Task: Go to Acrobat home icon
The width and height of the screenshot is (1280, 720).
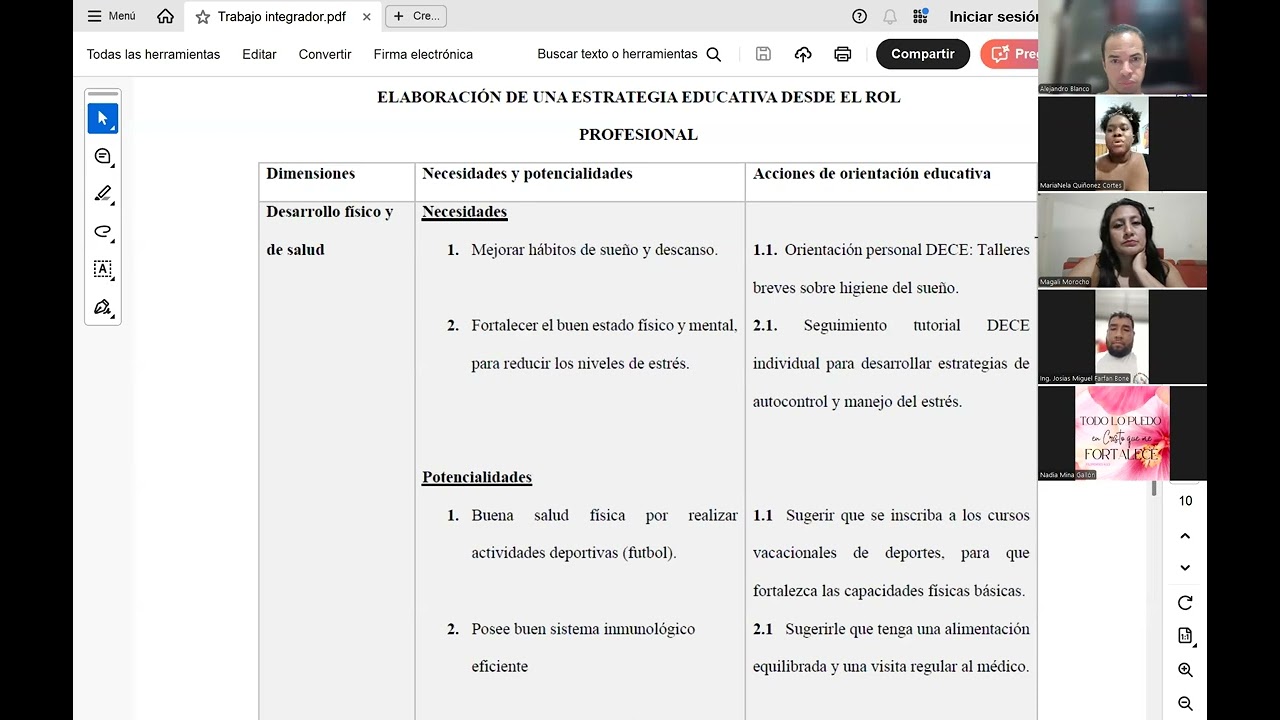Action: (x=165, y=16)
